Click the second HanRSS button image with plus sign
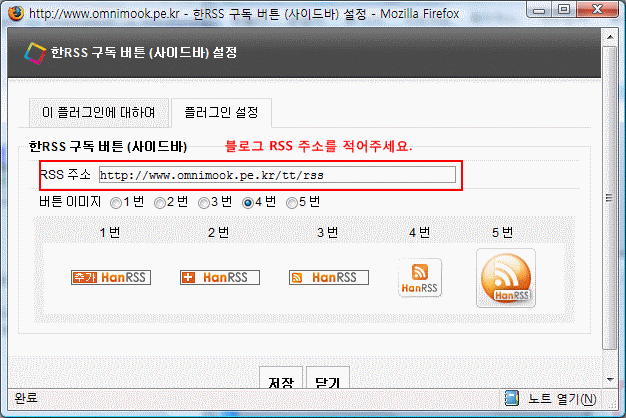The image size is (626, 418). [220, 277]
